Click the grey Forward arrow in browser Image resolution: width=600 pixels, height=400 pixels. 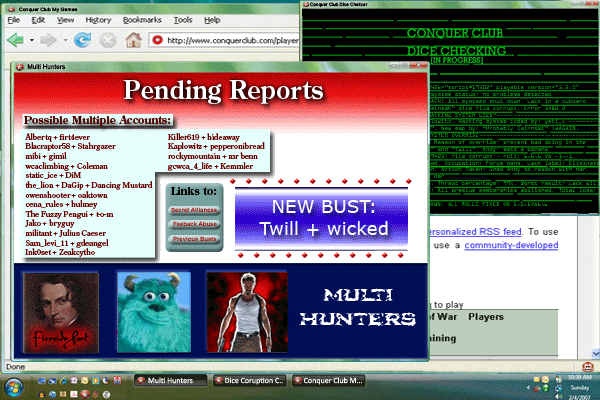pyautogui.click(x=48, y=40)
